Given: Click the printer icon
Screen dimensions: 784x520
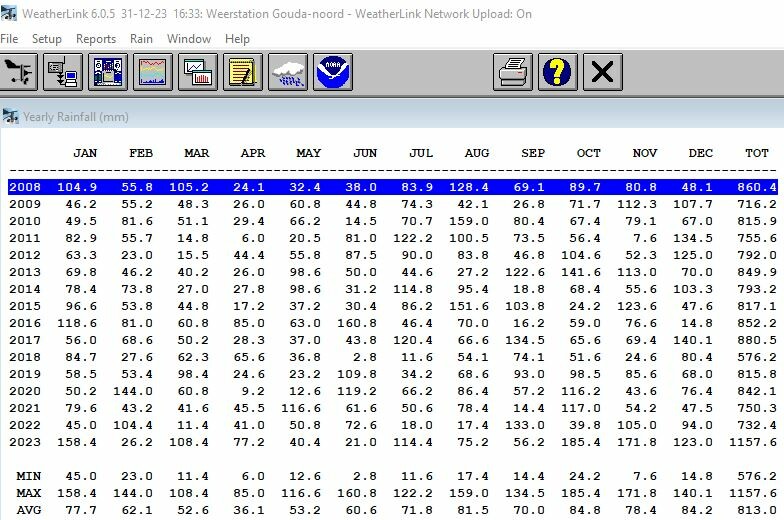Looking at the screenshot, I should pos(512,72).
